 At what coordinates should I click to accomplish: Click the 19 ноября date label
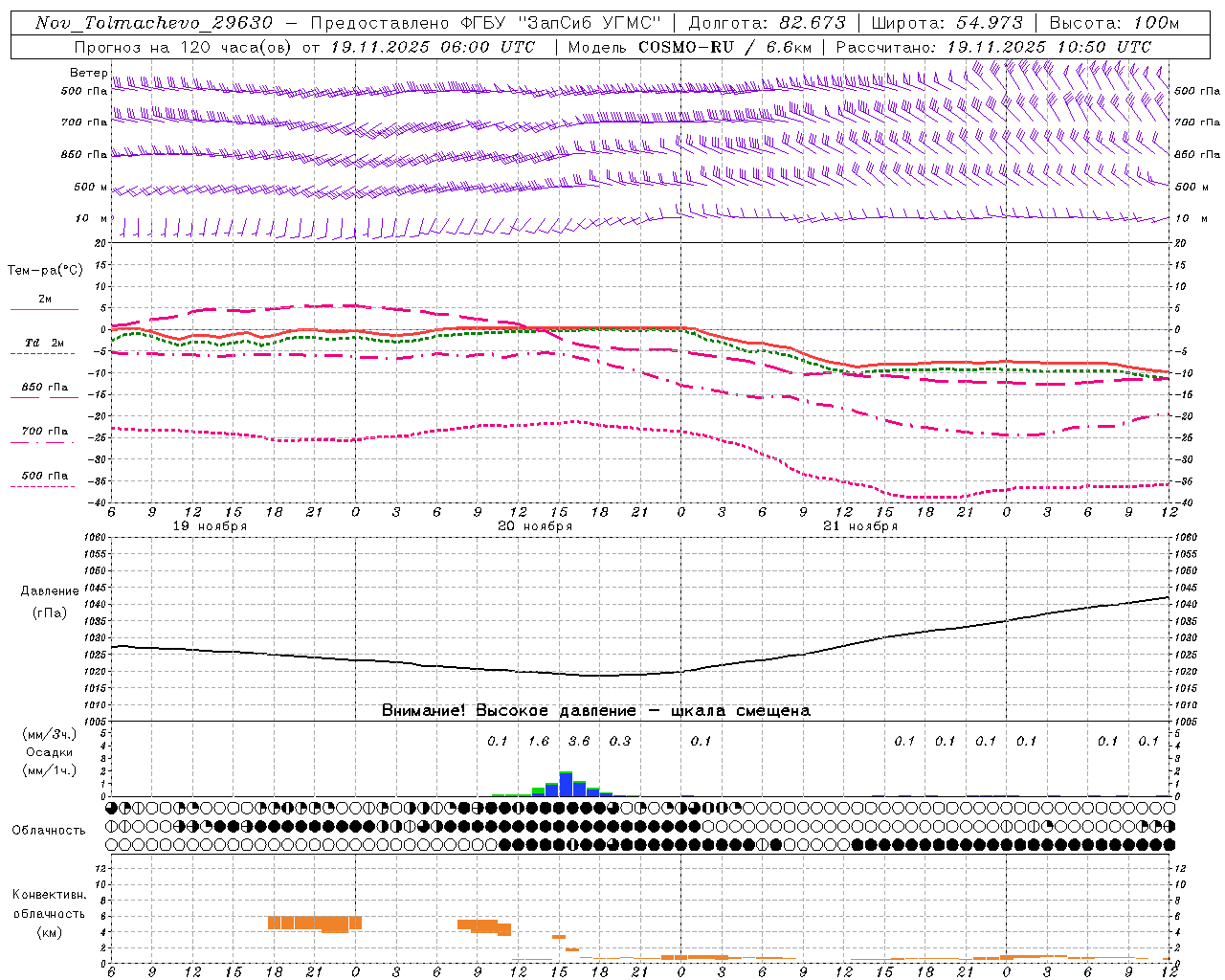210,526
